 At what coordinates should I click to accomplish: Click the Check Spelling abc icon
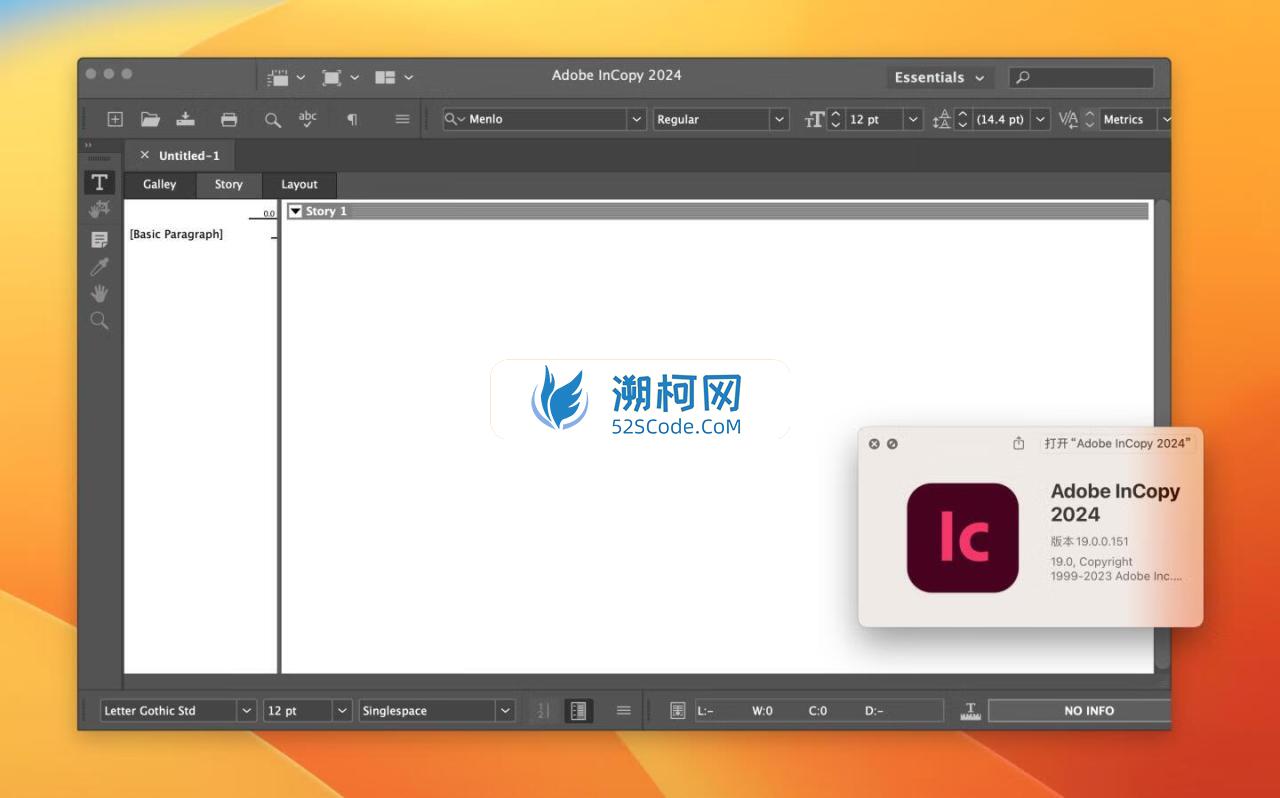tap(308, 119)
